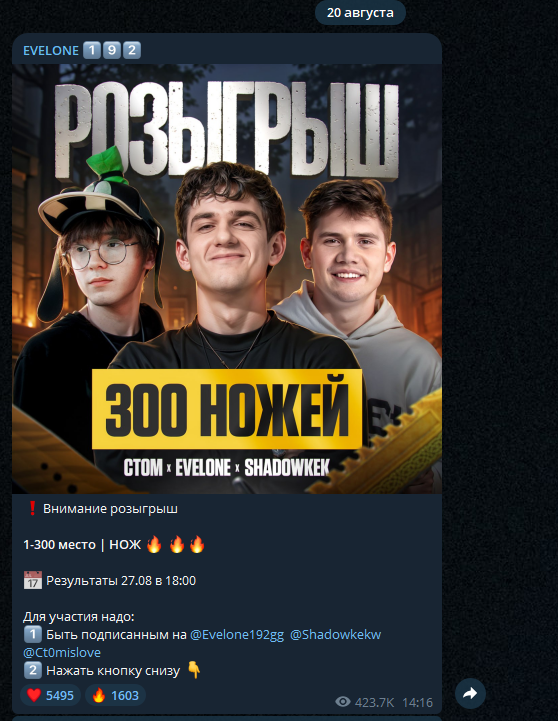Click the 14:16 message timestamp
This screenshot has width=558, height=721.
(x=417, y=702)
